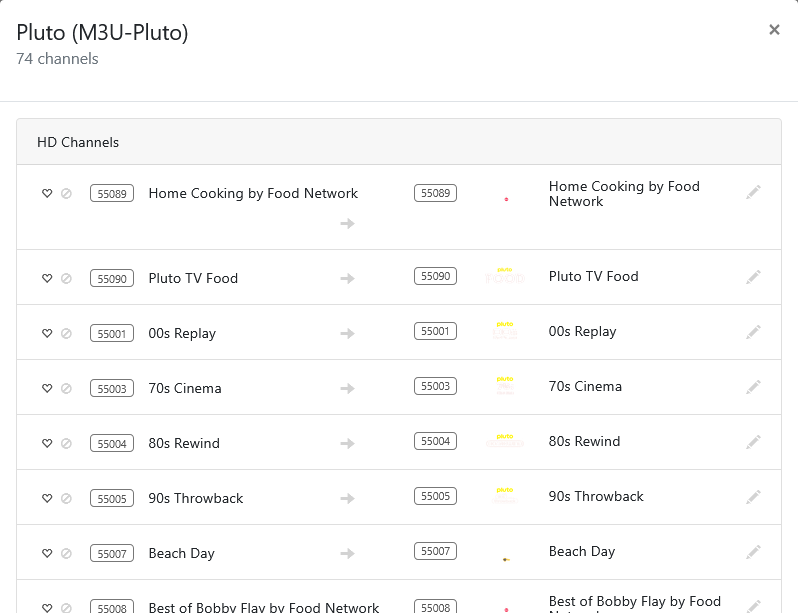Disable the 00s Replay channel
Image resolution: width=798 pixels, height=613 pixels.
[x=66, y=333]
